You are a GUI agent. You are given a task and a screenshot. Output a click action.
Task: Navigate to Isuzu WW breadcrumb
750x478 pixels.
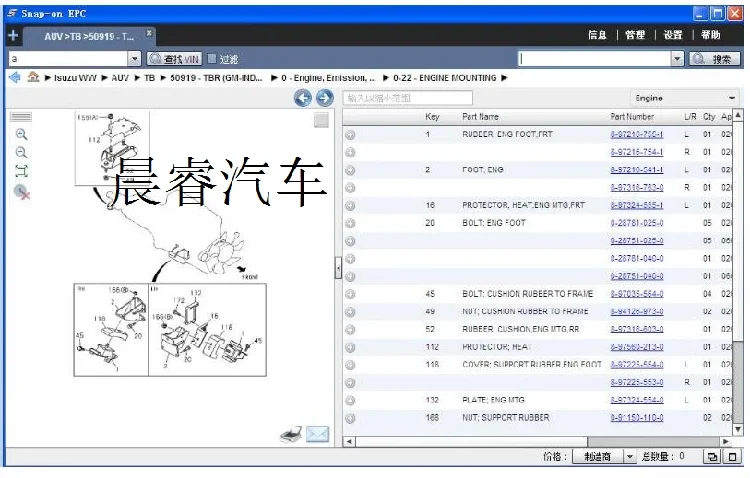point(75,78)
